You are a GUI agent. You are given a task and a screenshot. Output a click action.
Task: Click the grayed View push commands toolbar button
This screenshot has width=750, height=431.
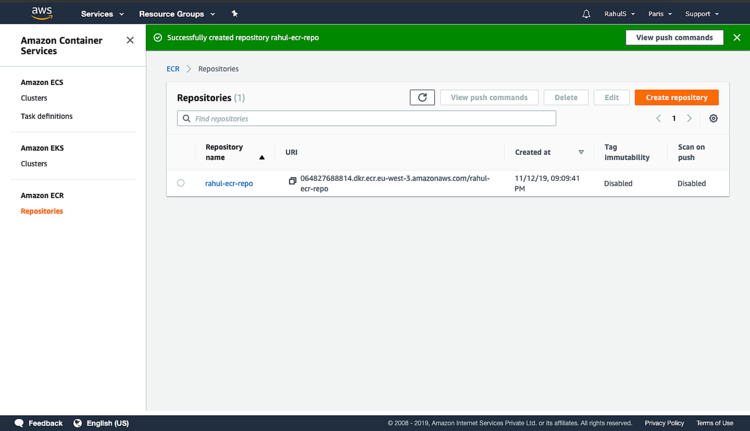489,97
